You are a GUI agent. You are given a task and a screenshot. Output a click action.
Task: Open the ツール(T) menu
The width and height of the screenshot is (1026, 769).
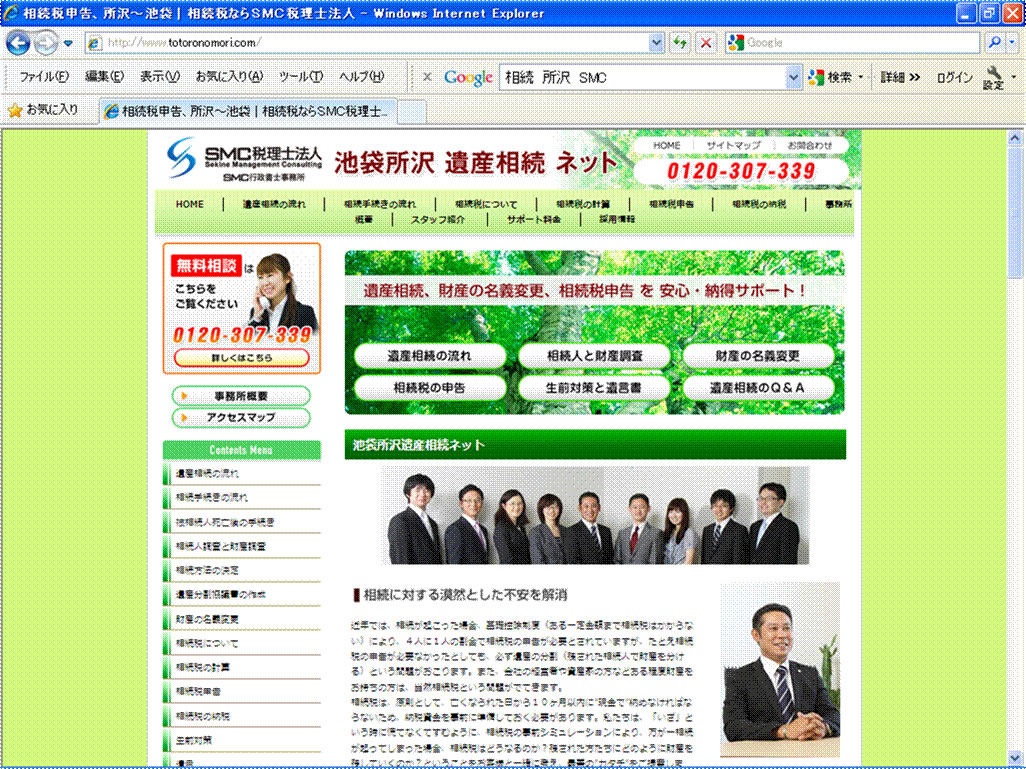(300, 77)
